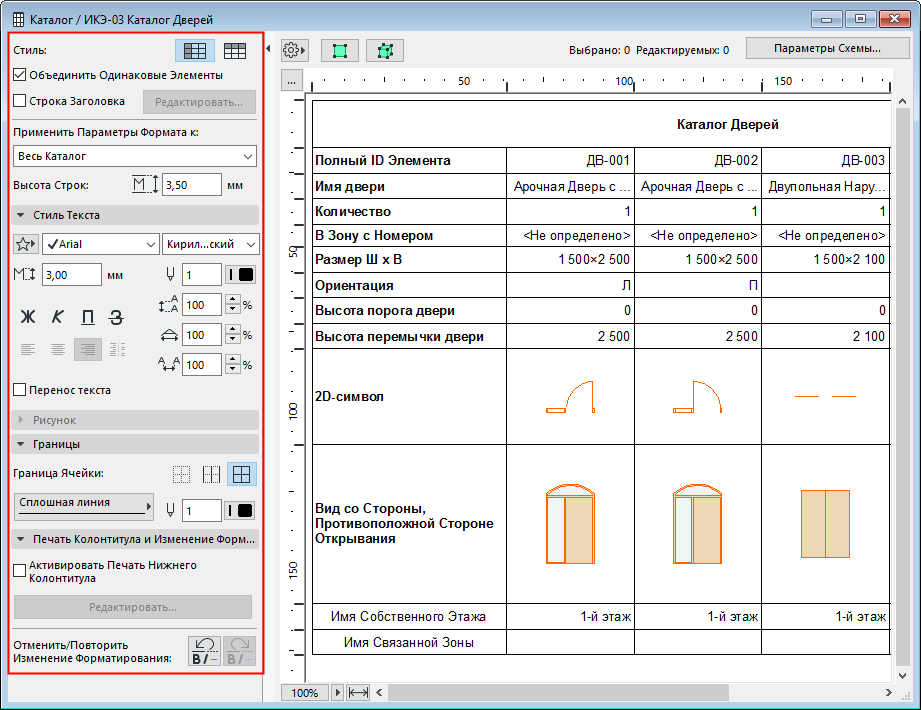Uncheck Объединить Одинаковые Элементы checkbox
Image resolution: width=921 pixels, height=710 pixels.
20,75
